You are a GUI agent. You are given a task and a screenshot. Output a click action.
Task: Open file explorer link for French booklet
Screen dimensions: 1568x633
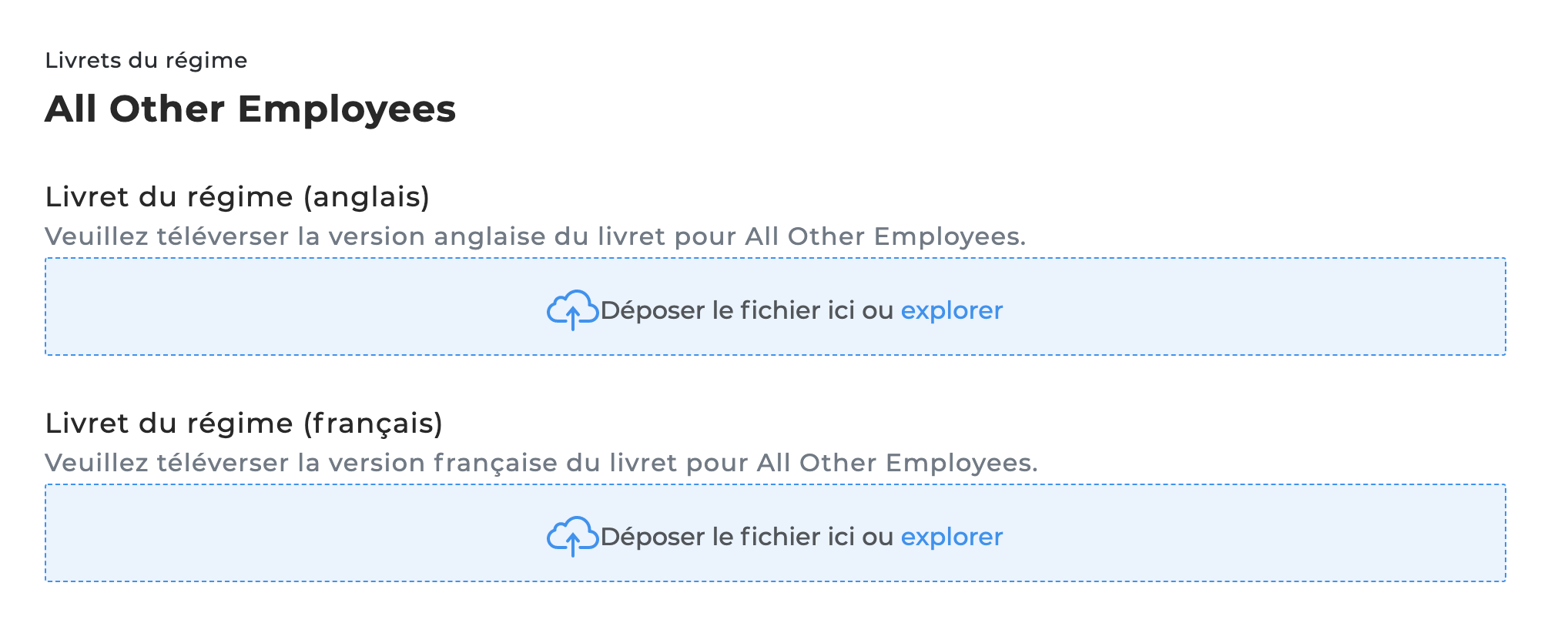tap(952, 537)
